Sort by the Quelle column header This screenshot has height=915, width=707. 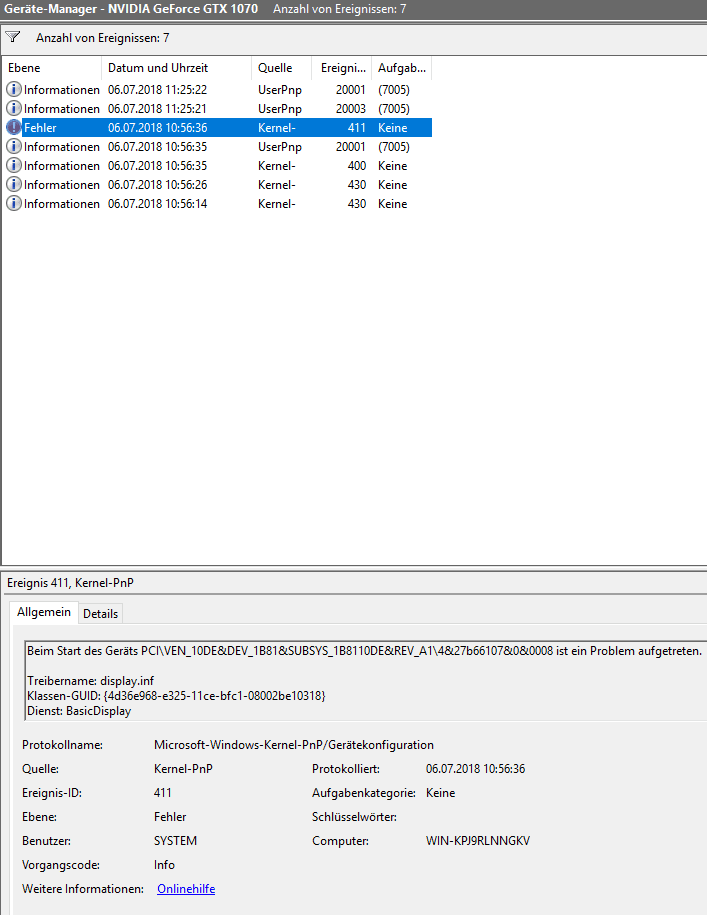tap(281, 68)
